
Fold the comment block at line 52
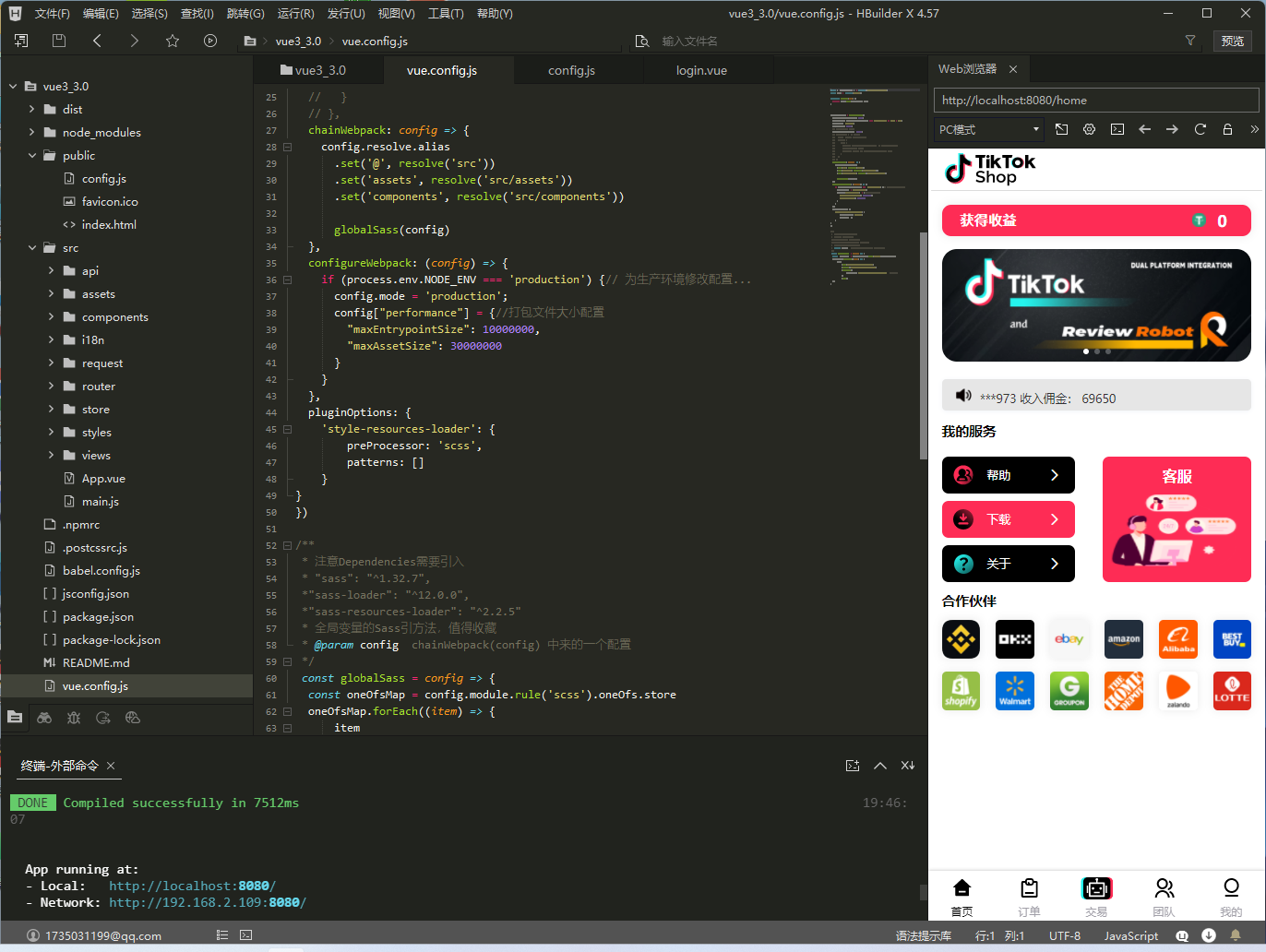pos(287,545)
